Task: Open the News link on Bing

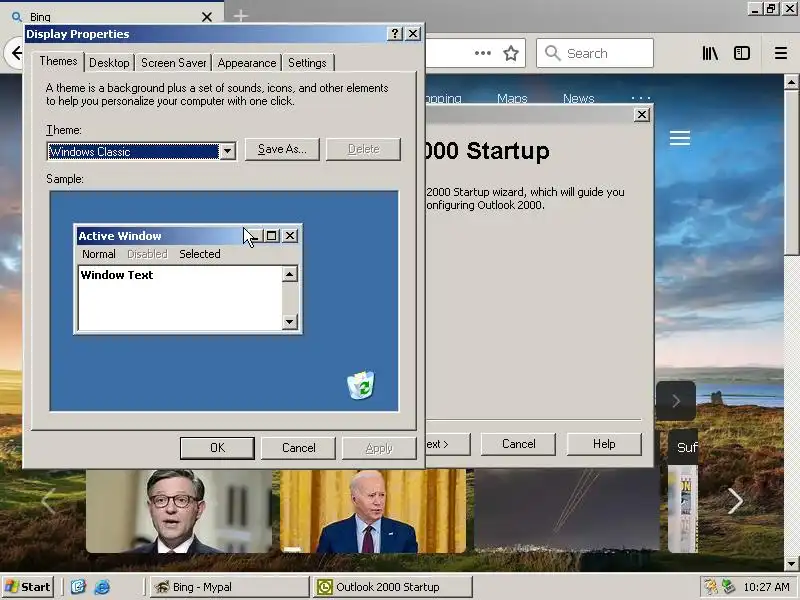Action: pyautogui.click(x=579, y=98)
